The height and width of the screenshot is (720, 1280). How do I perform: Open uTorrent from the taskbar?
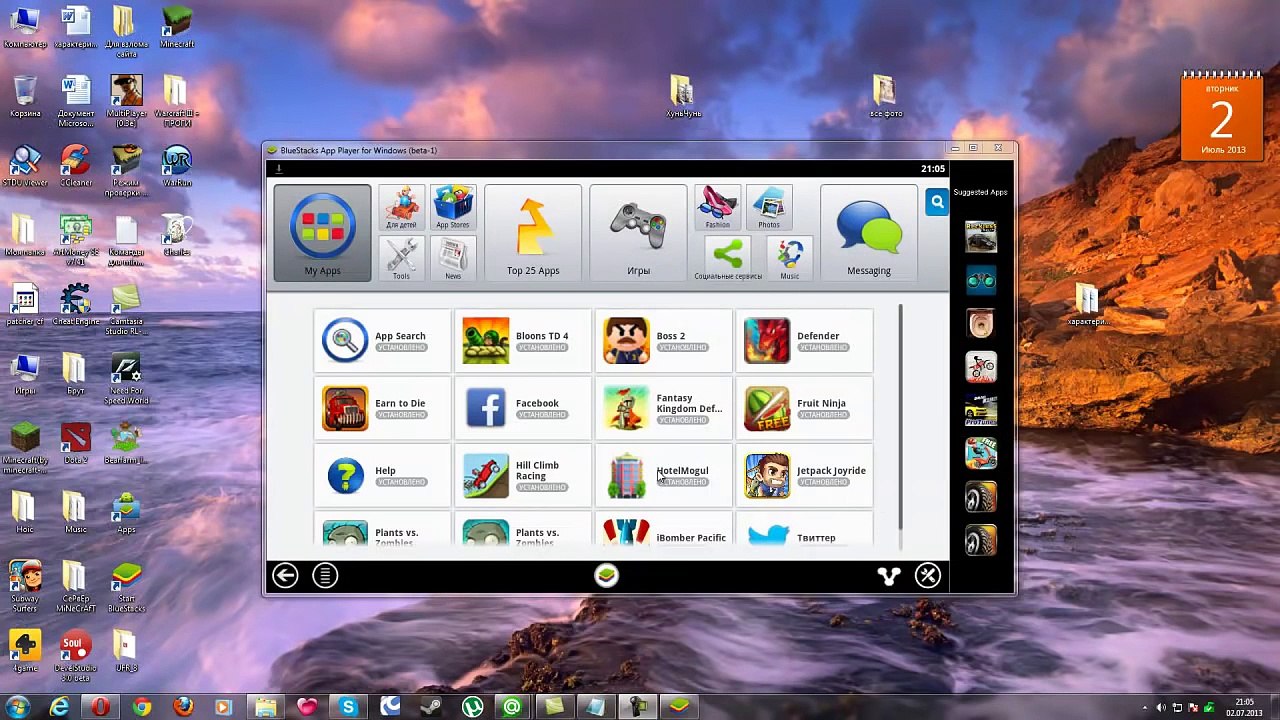click(472, 707)
